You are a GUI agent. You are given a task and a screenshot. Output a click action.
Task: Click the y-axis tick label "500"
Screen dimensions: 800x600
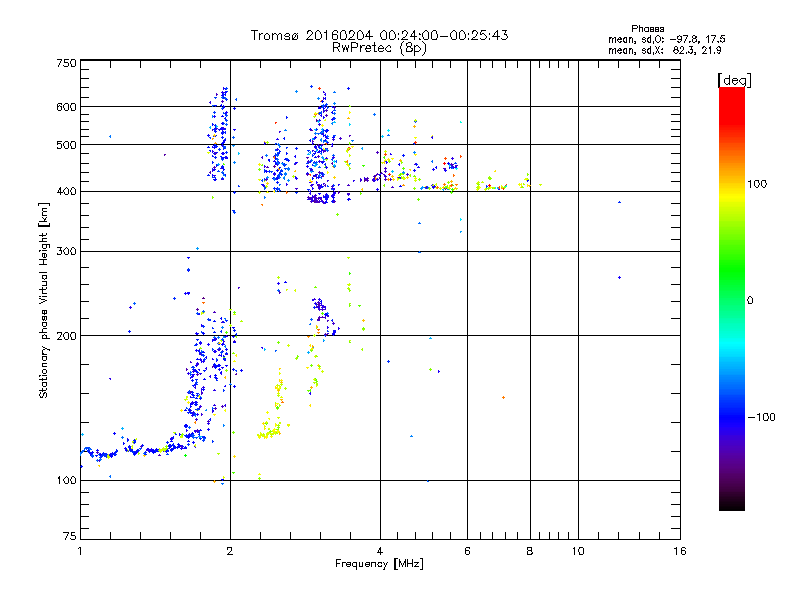66,145
